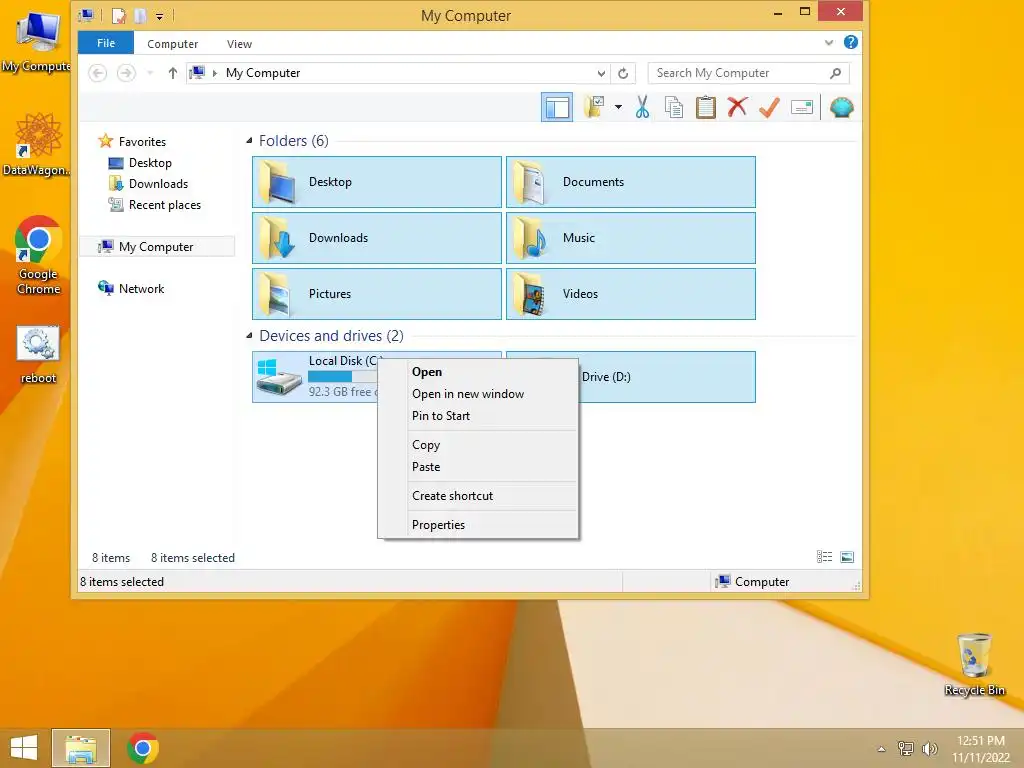Collapse the Devices and drives group
Viewport: 1024px width, 768px height.
[x=249, y=336]
